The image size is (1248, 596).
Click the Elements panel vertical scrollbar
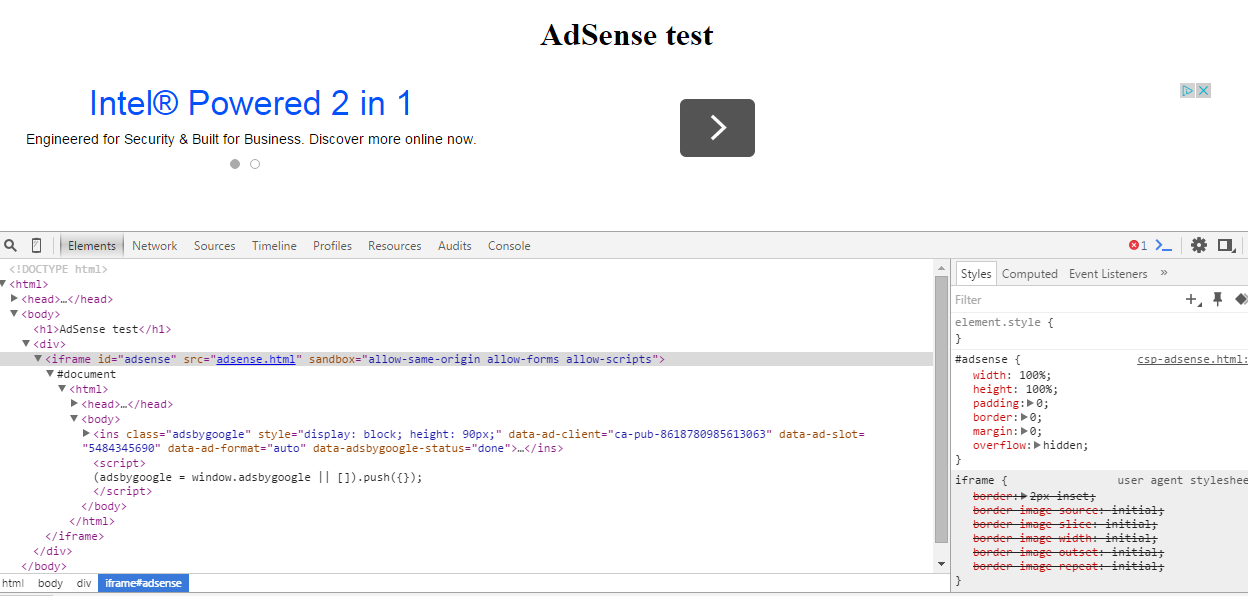pyautogui.click(x=941, y=408)
